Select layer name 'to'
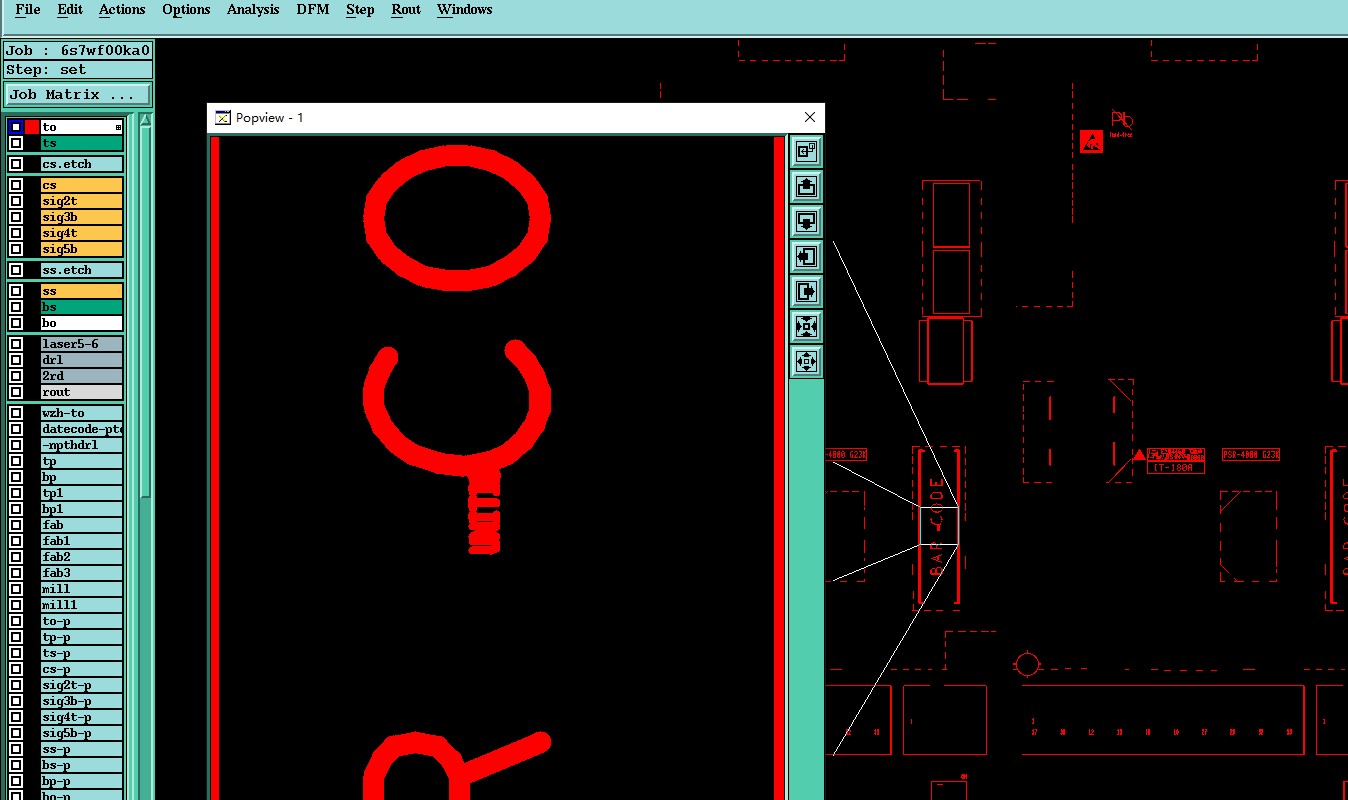This screenshot has width=1348, height=800. point(81,127)
